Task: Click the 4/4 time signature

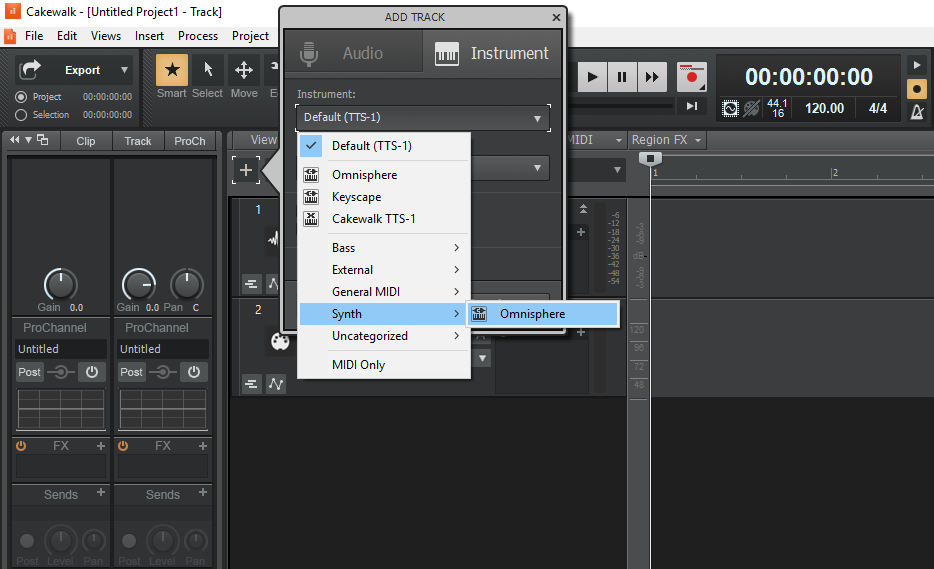Action: pos(877,108)
